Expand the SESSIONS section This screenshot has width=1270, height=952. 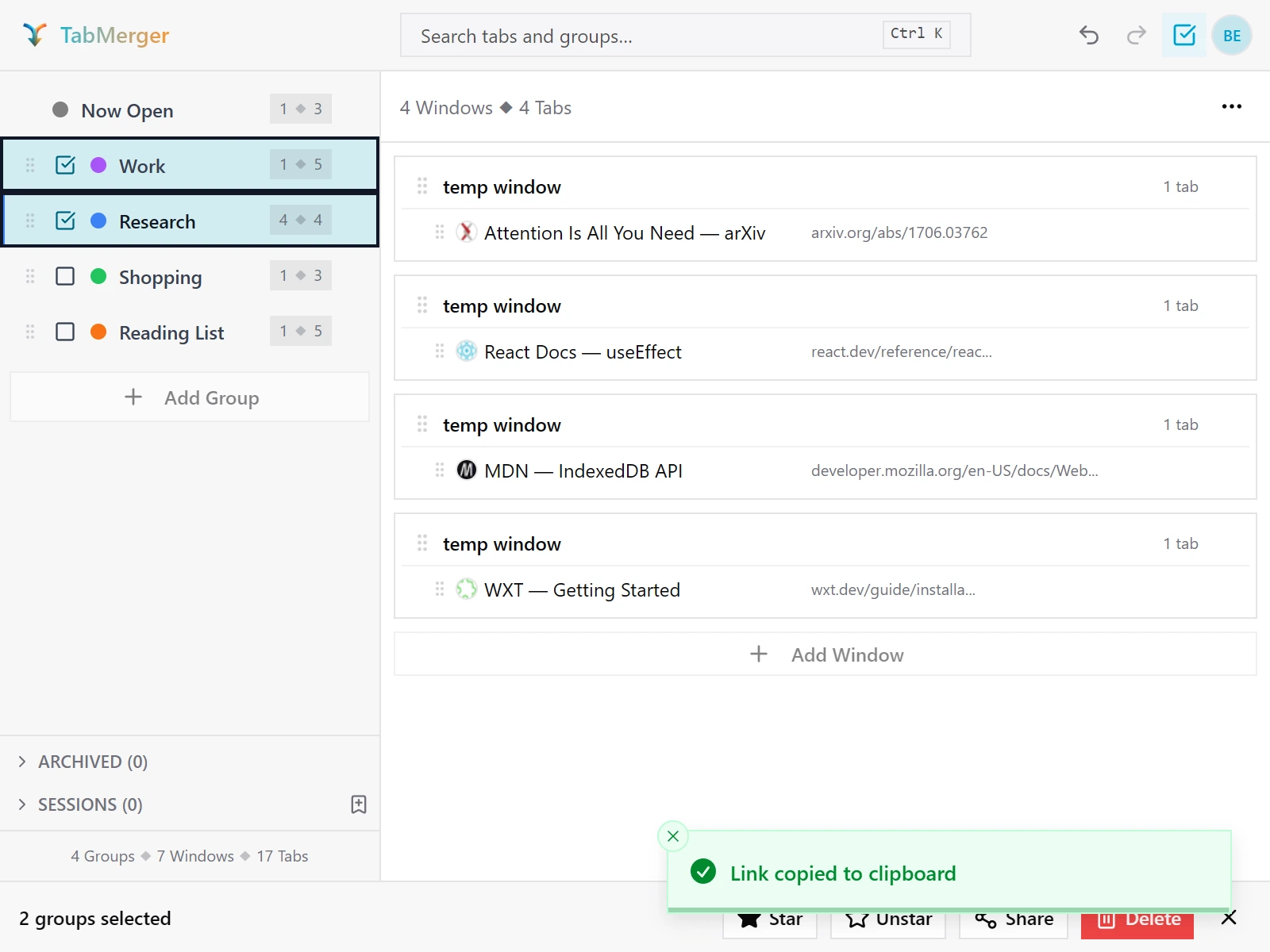[79, 804]
